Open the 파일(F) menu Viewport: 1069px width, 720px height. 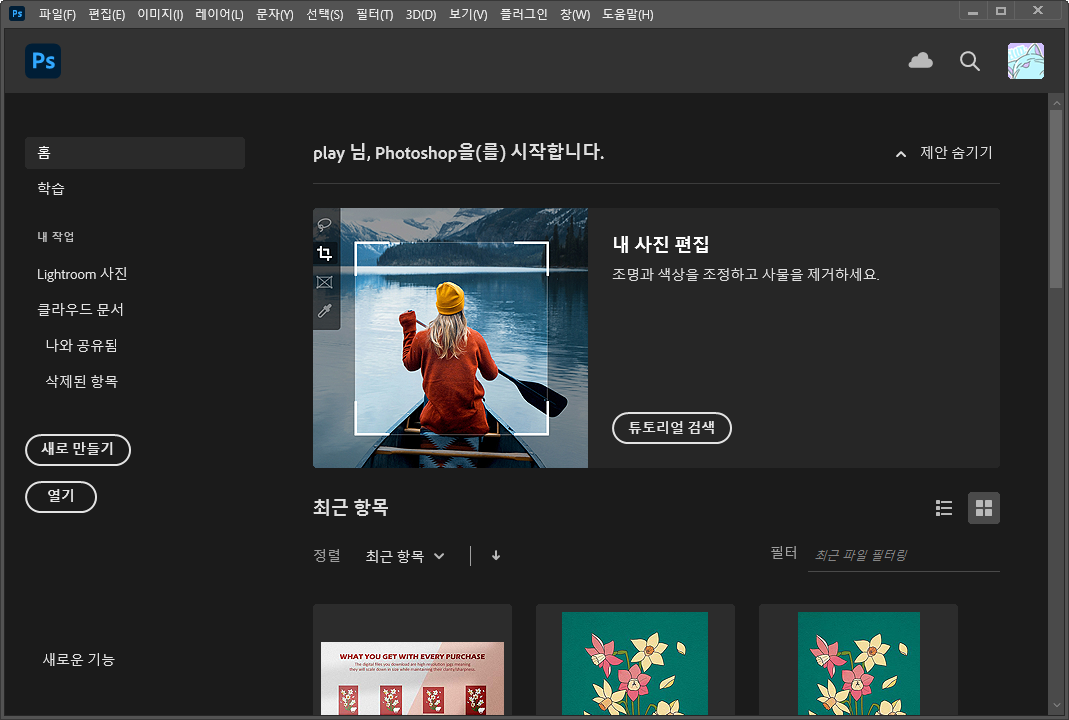[x=57, y=14]
